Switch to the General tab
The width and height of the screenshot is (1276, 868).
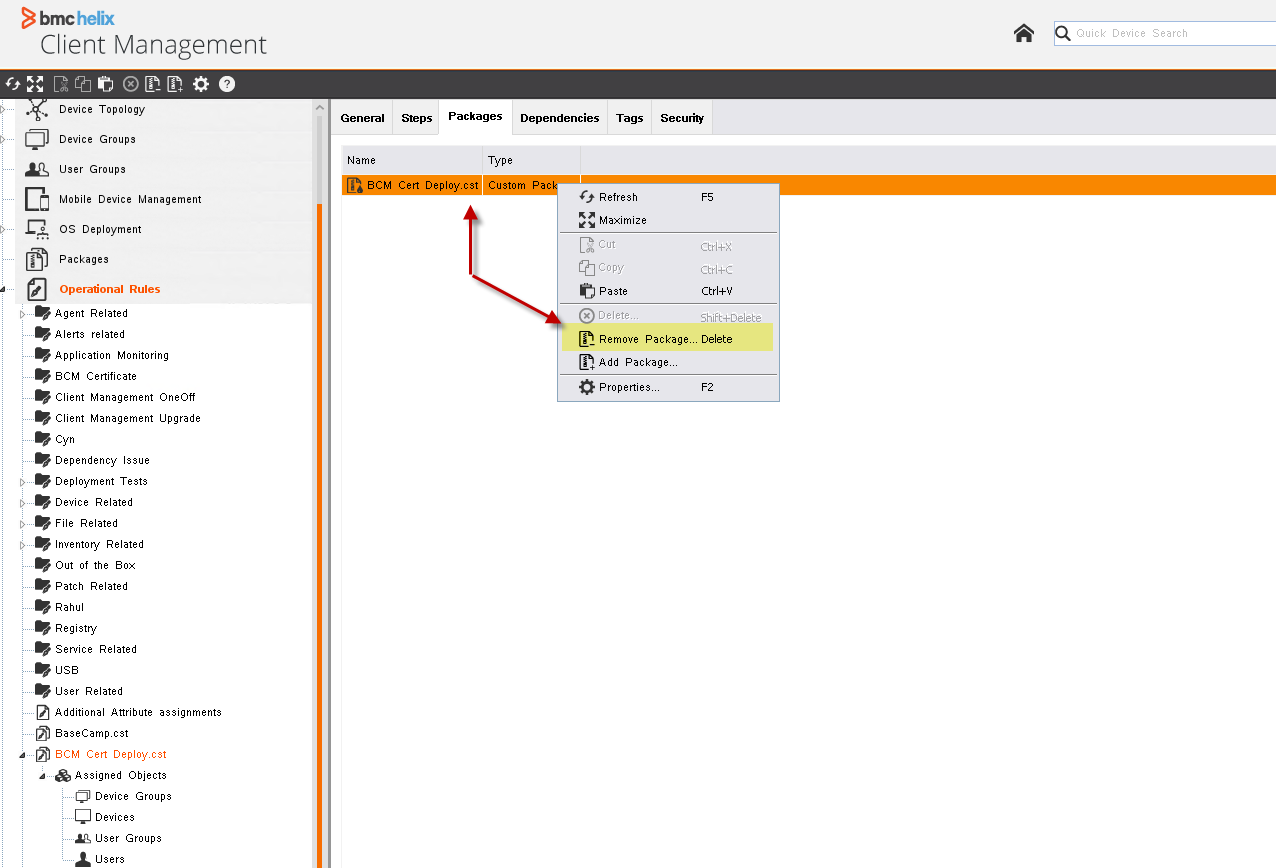click(x=362, y=118)
